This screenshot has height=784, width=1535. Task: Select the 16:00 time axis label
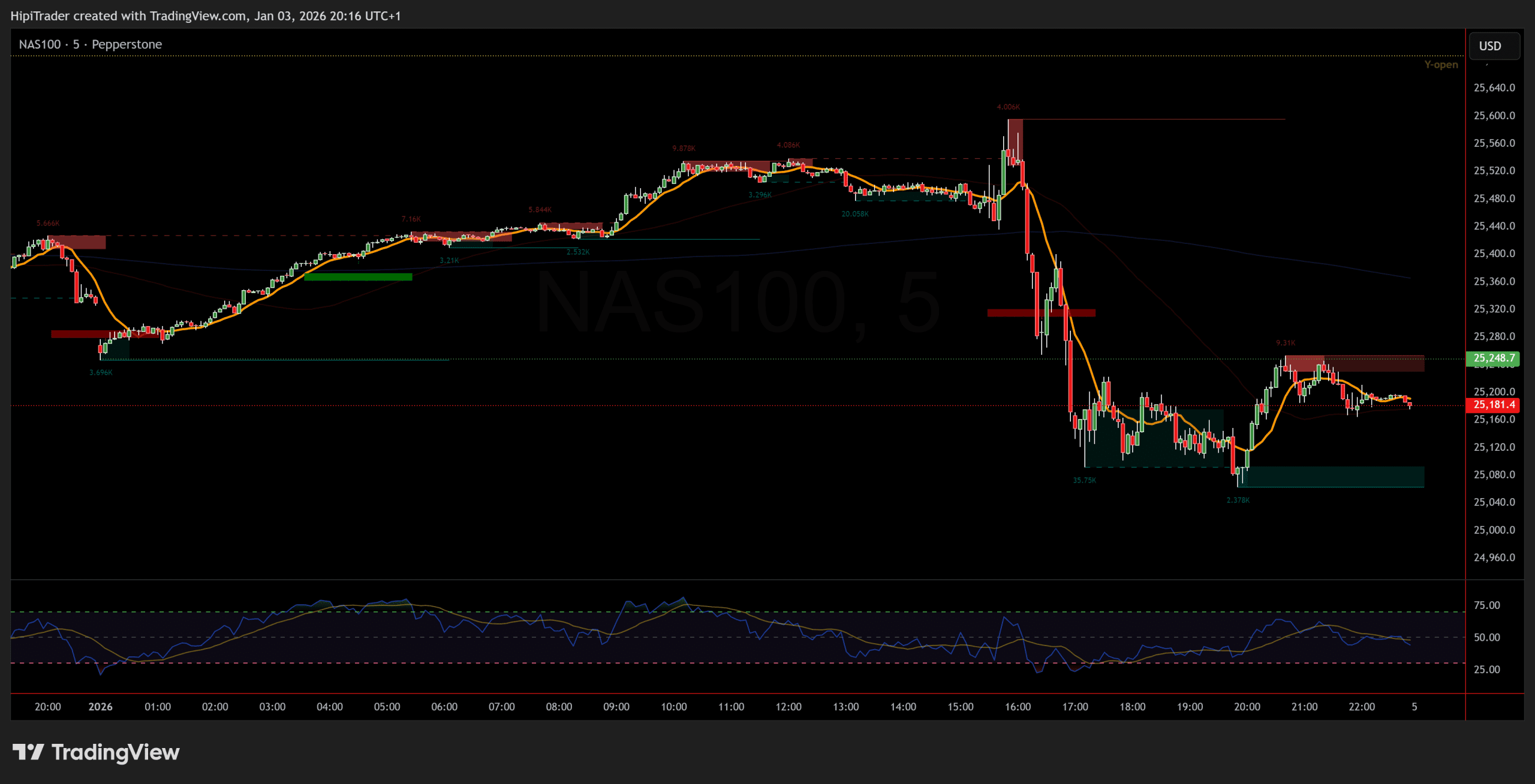coord(1017,707)
